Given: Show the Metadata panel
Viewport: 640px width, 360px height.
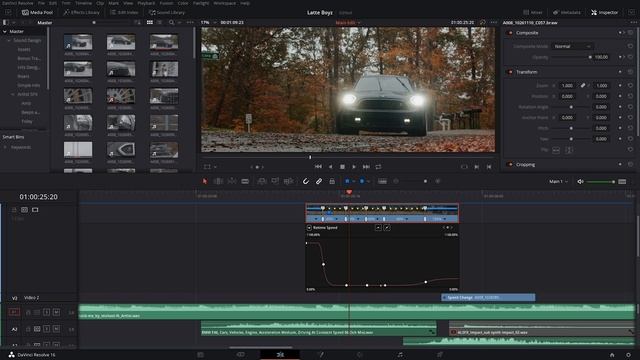Looking at the screenshot, I should tap(567, 12).
